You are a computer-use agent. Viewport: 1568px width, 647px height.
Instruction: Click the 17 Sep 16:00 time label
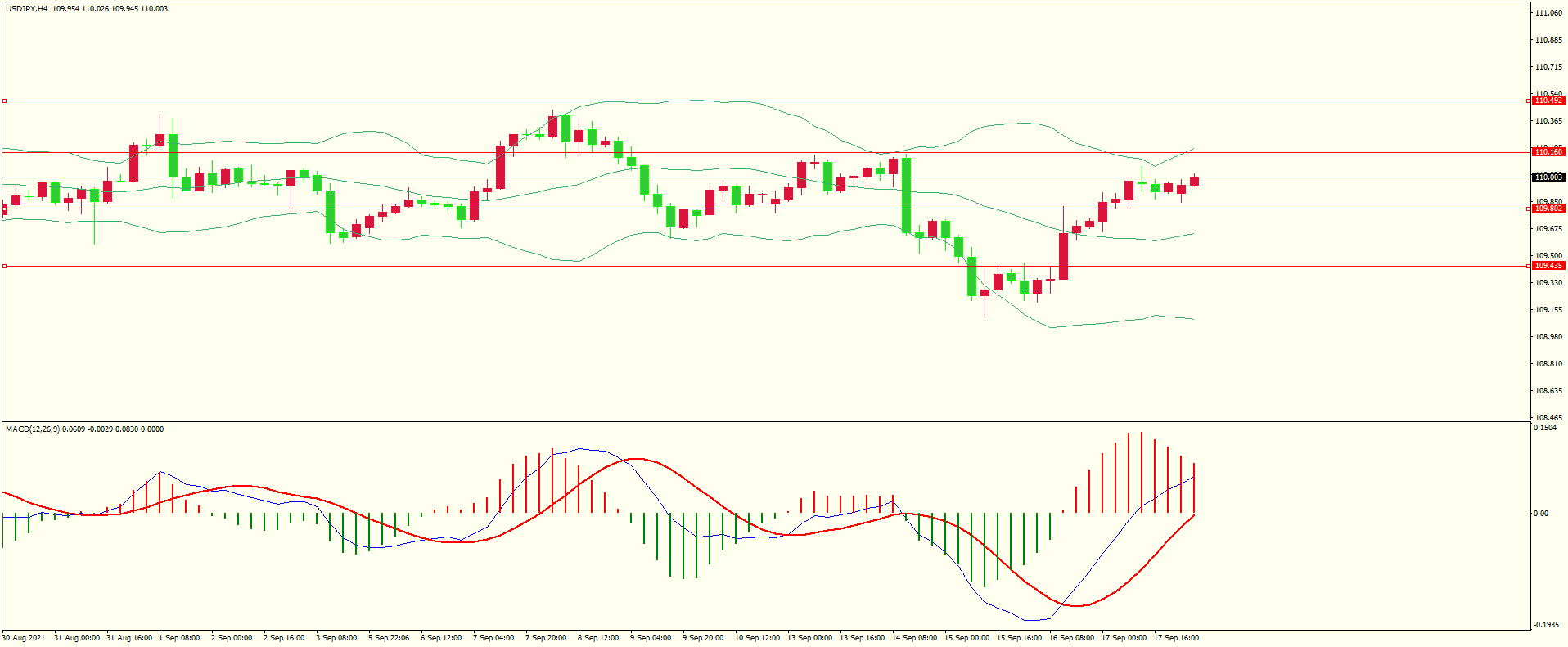tap(1177, 638)
